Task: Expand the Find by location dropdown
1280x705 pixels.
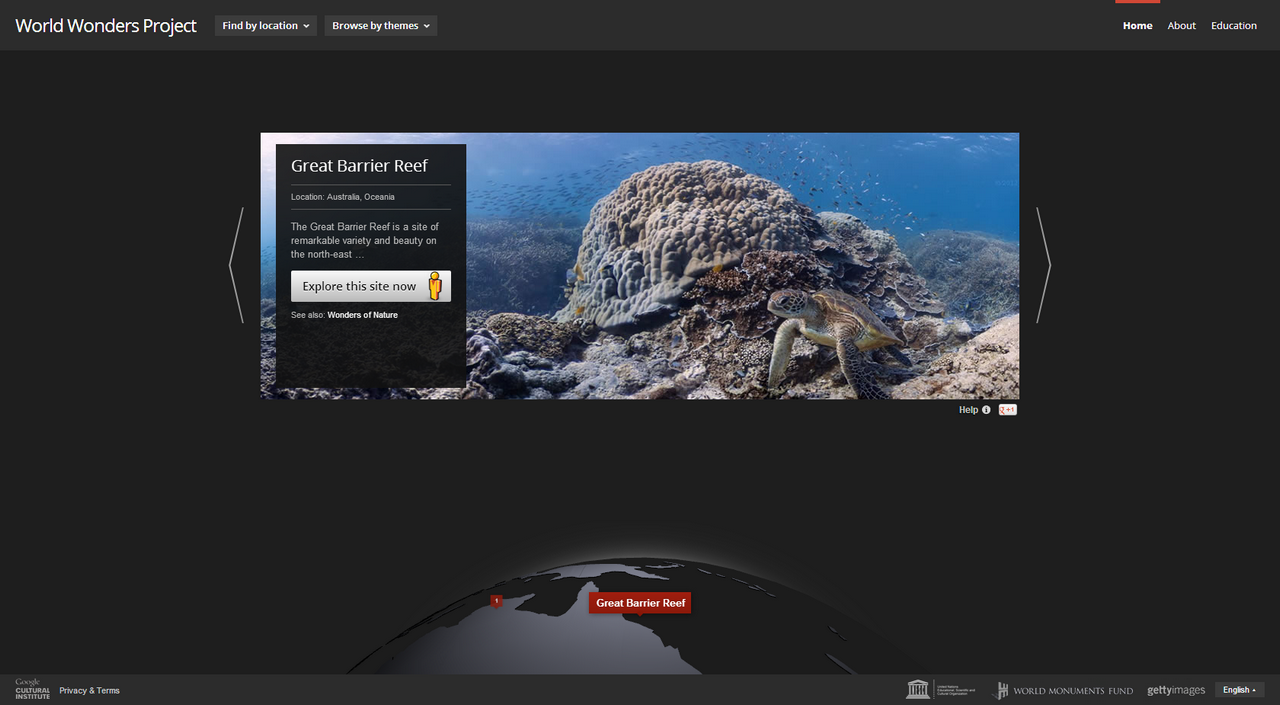Action: [266, 26]
